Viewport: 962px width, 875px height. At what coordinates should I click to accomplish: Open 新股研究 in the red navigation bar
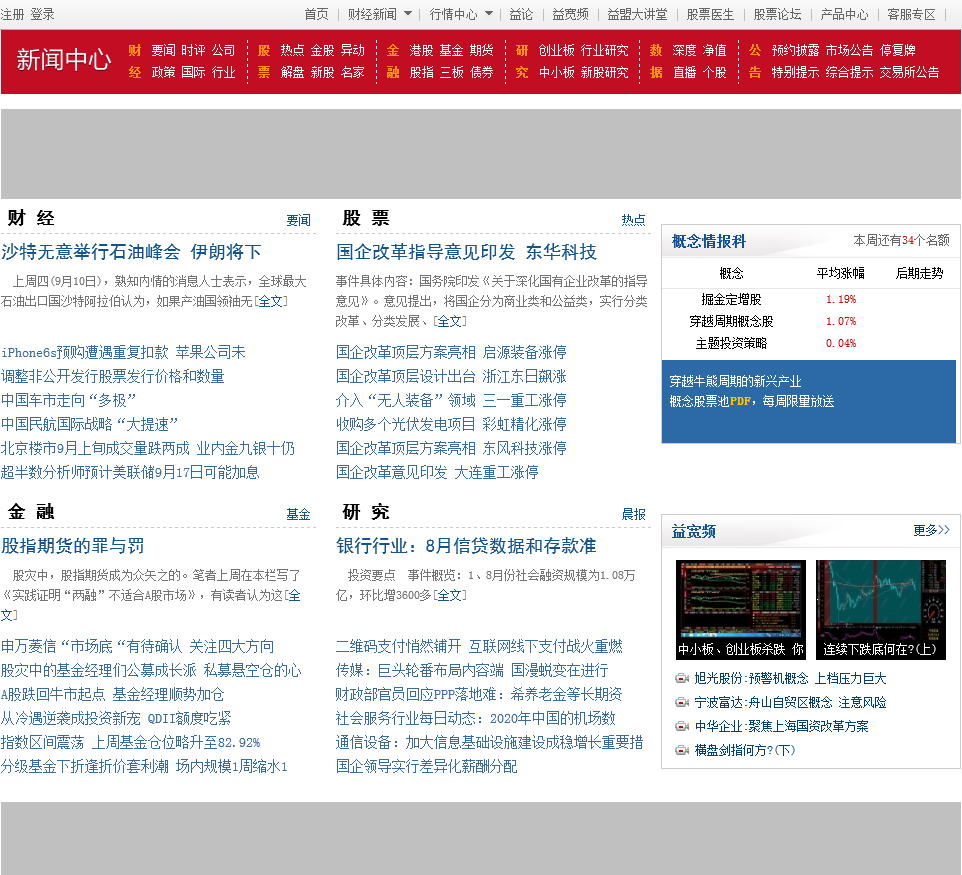[604, 72]
